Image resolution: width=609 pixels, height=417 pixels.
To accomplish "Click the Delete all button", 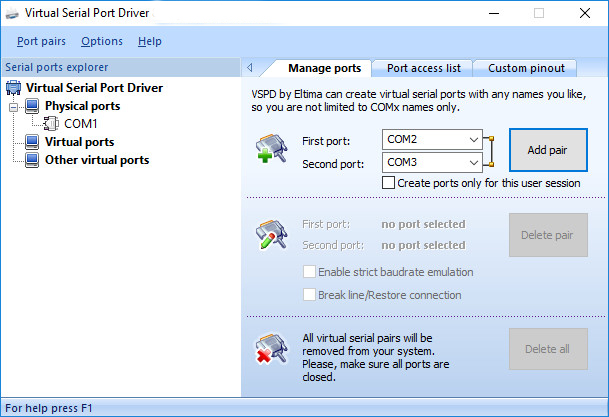I will pyautogui.click(x=548, y=349).
